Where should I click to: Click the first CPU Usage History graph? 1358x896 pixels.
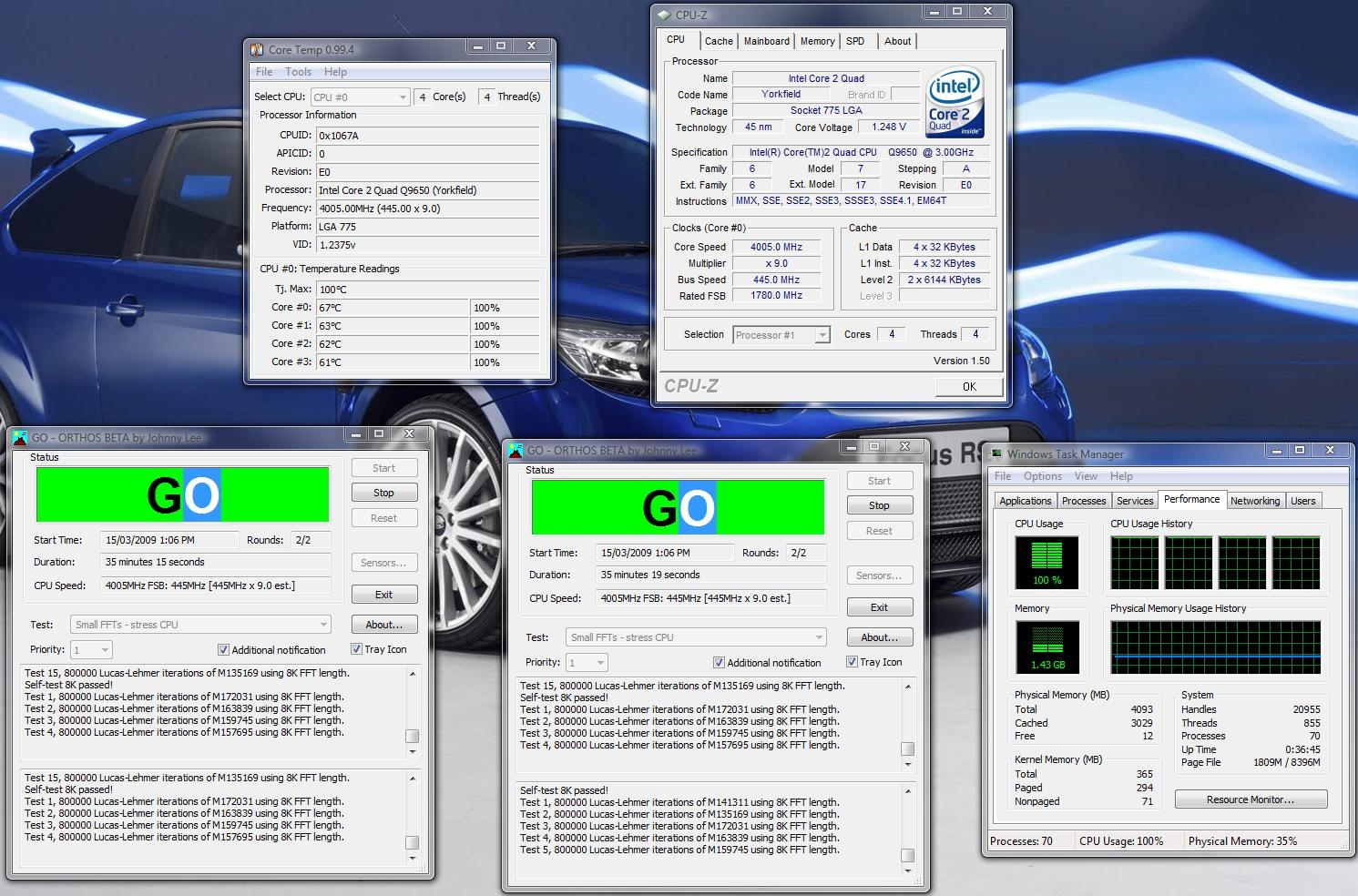point(1135,563)
